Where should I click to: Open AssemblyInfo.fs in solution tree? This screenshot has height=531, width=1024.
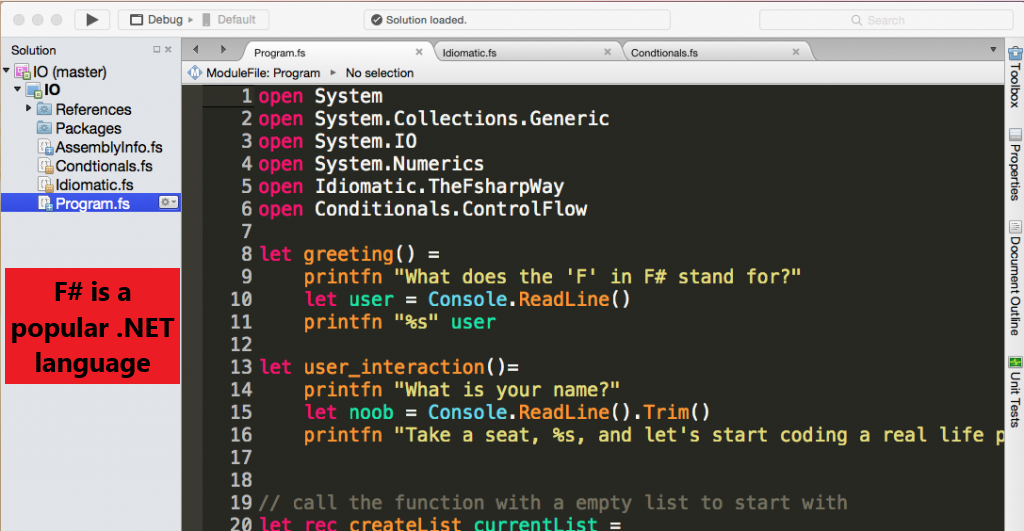[108, 148]
